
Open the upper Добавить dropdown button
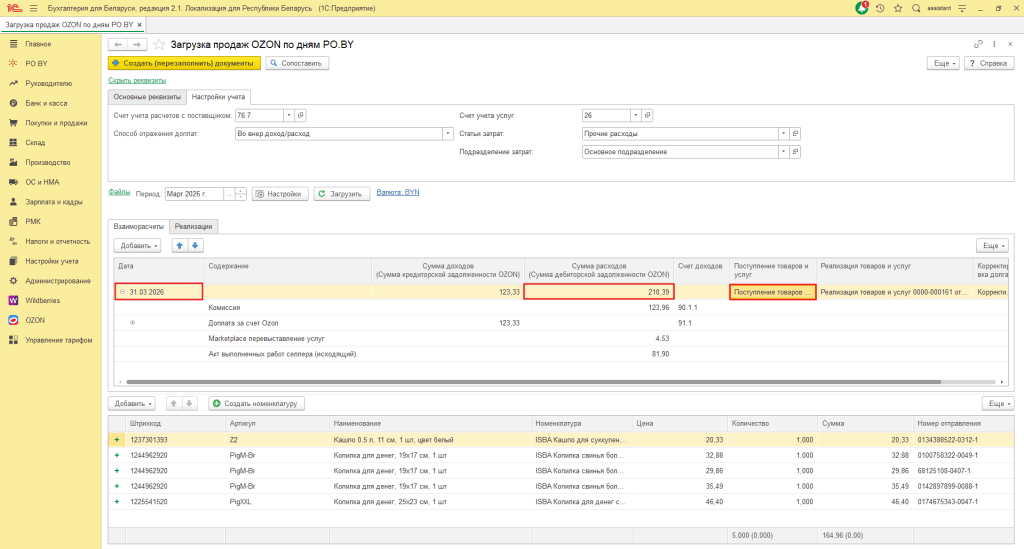point(137,245)
